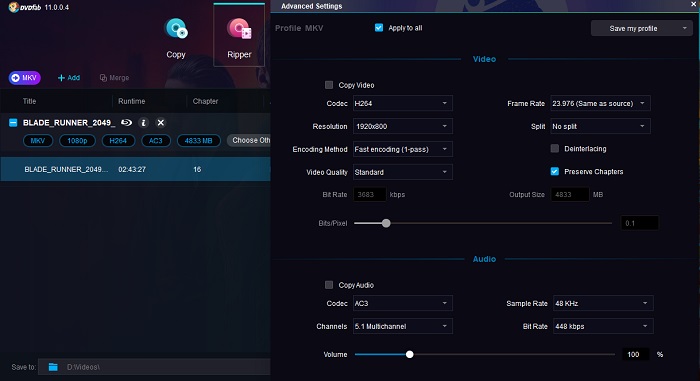Click the Merge button
This screenshot has width=700, height=381.
[x=114, y=78]
